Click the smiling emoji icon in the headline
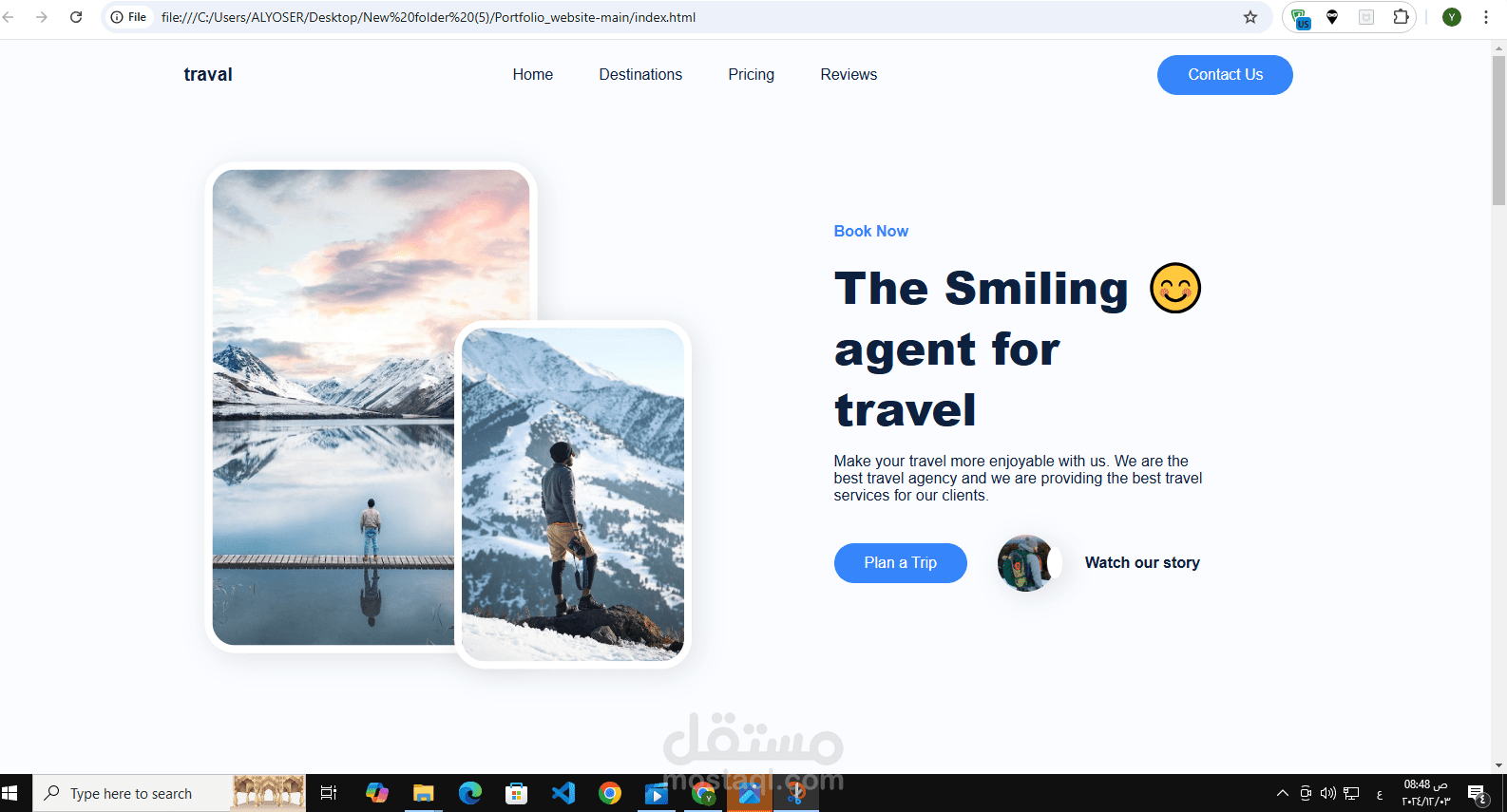The height and width of the screenshot is (812, 1507). click(1175, 288)
